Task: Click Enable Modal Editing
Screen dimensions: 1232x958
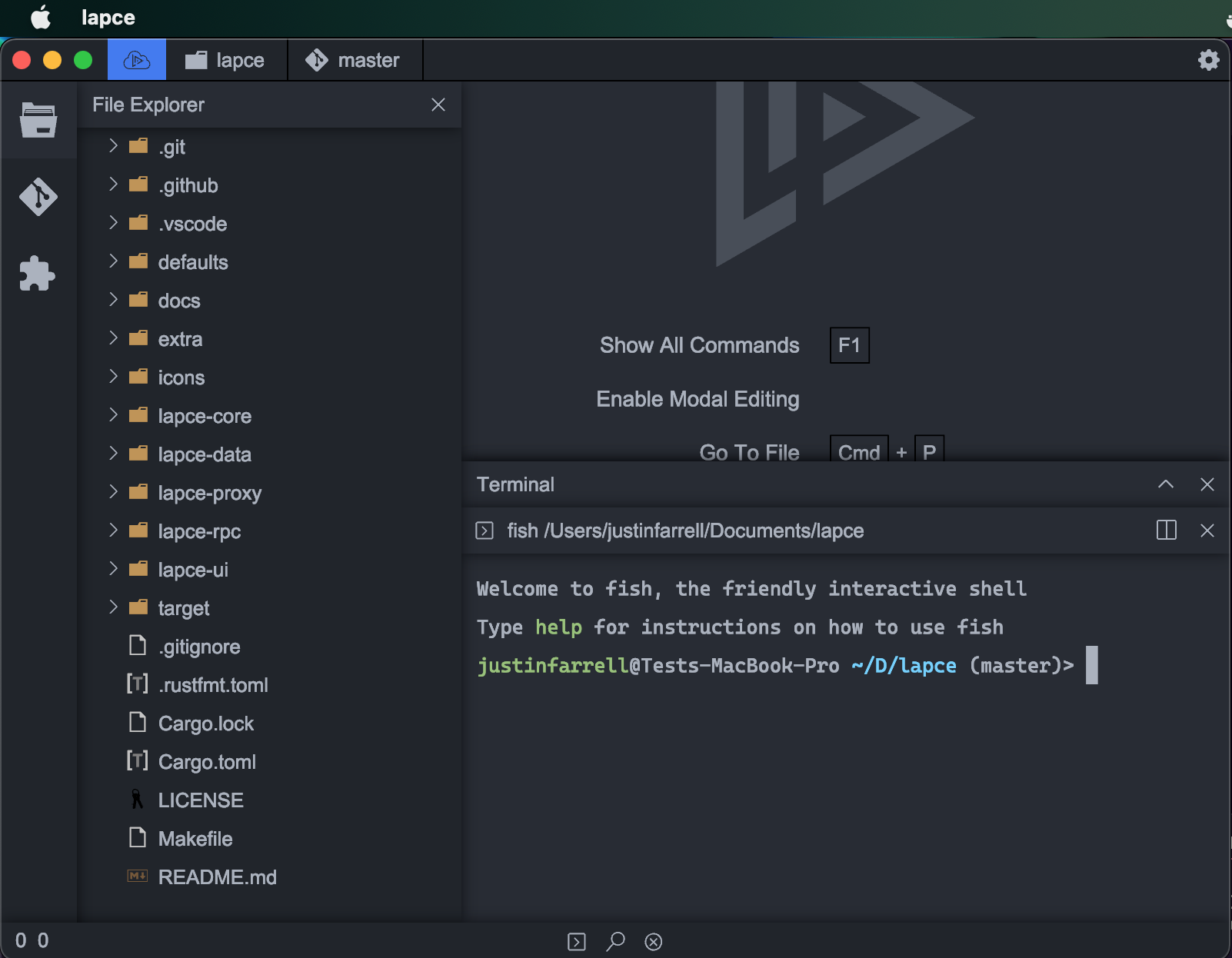Action: pyautogui.click(x=697, y=398)
